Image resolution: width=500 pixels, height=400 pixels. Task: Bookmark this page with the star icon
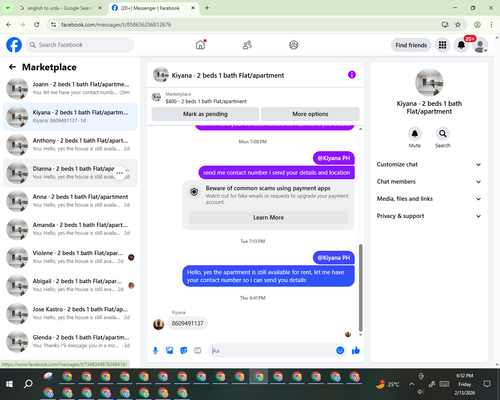pos(458,24)
